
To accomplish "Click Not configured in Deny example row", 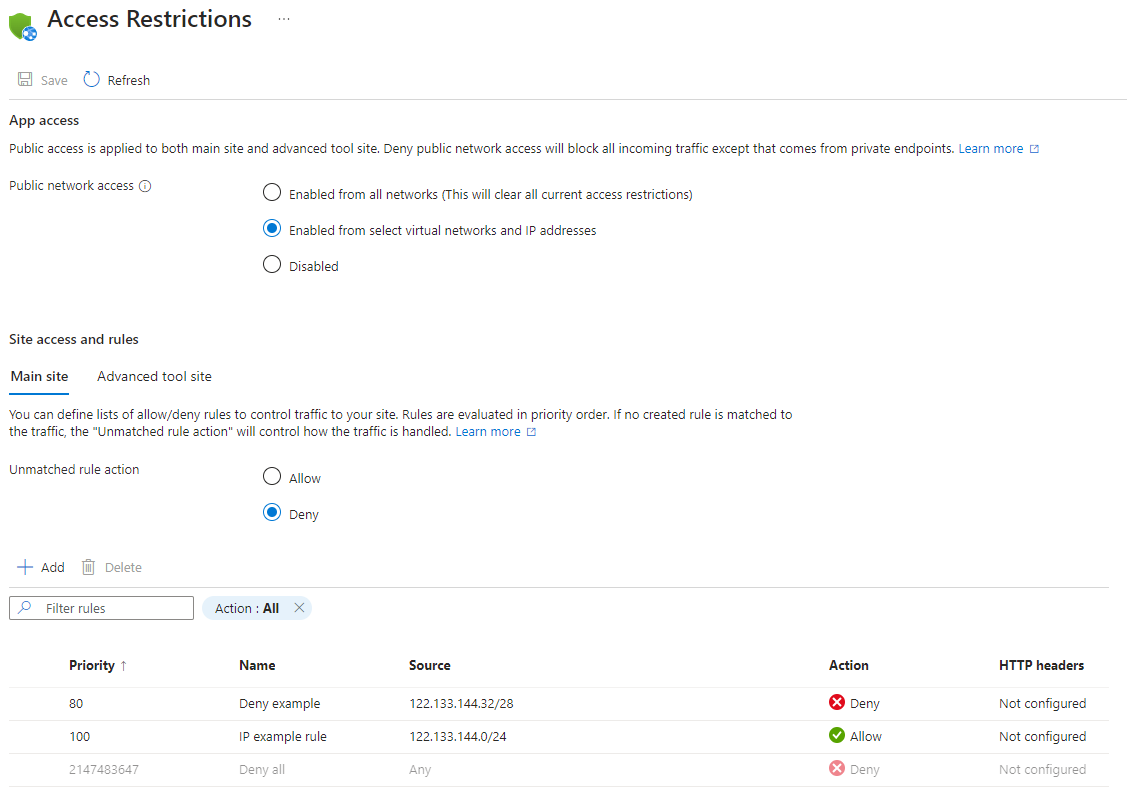I will point(1042,704).
